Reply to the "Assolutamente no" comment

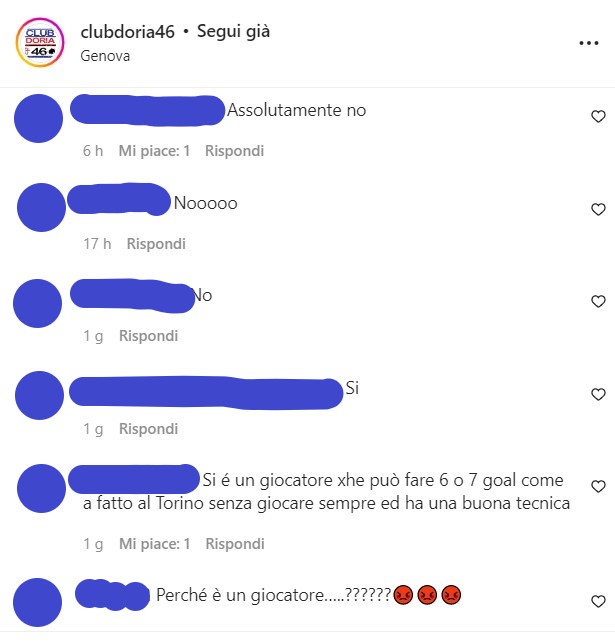tap(234, 151)
